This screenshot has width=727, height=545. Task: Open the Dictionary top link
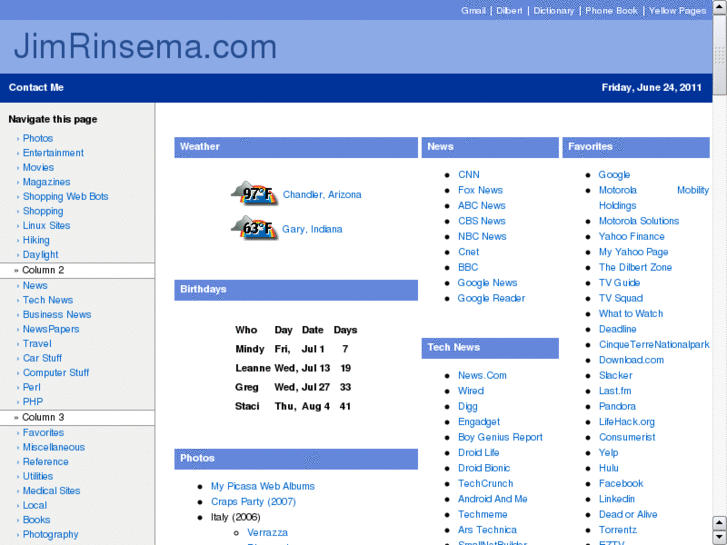[x=554, y=11]
